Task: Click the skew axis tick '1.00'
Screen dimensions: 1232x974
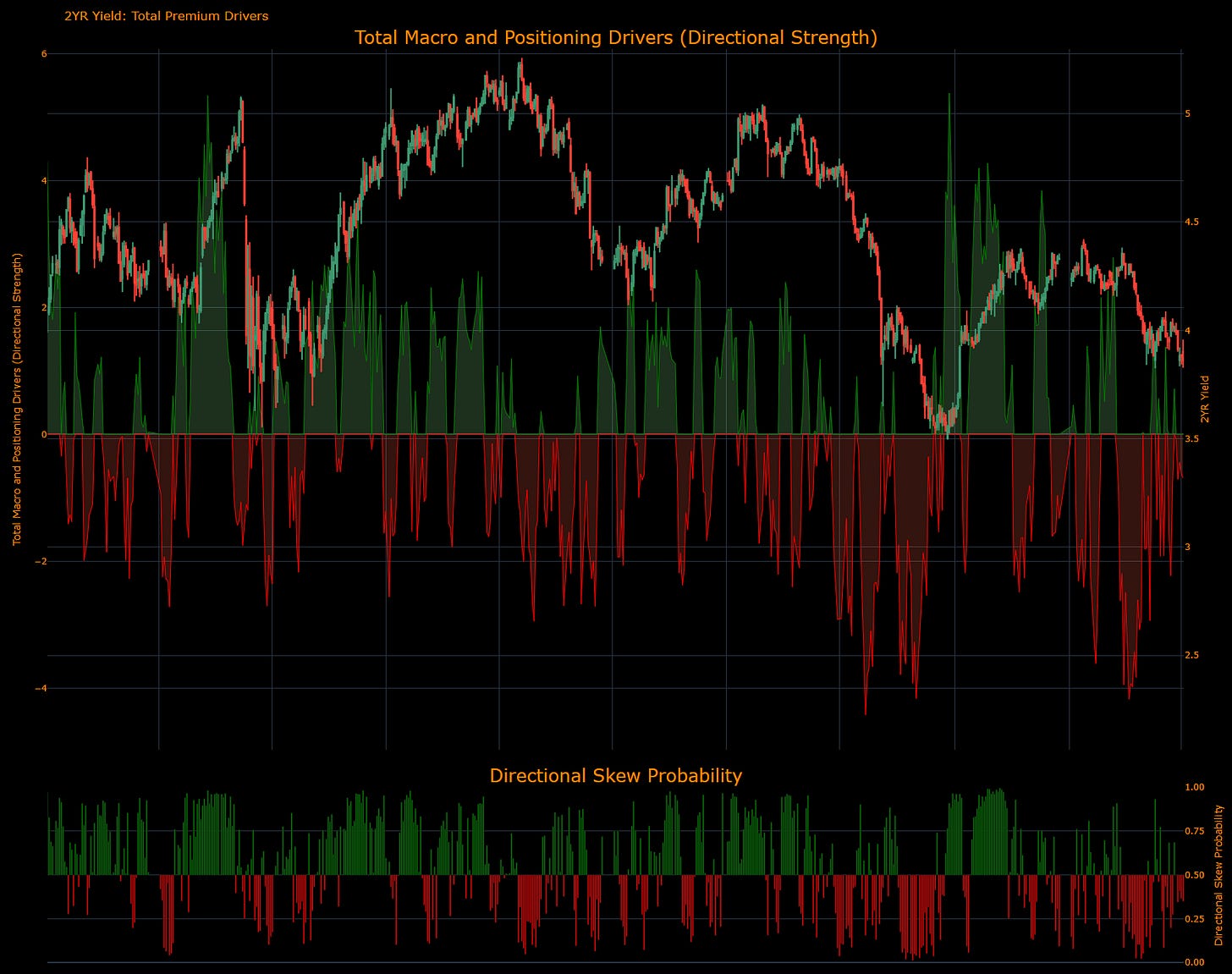Action: (1194, 787)
